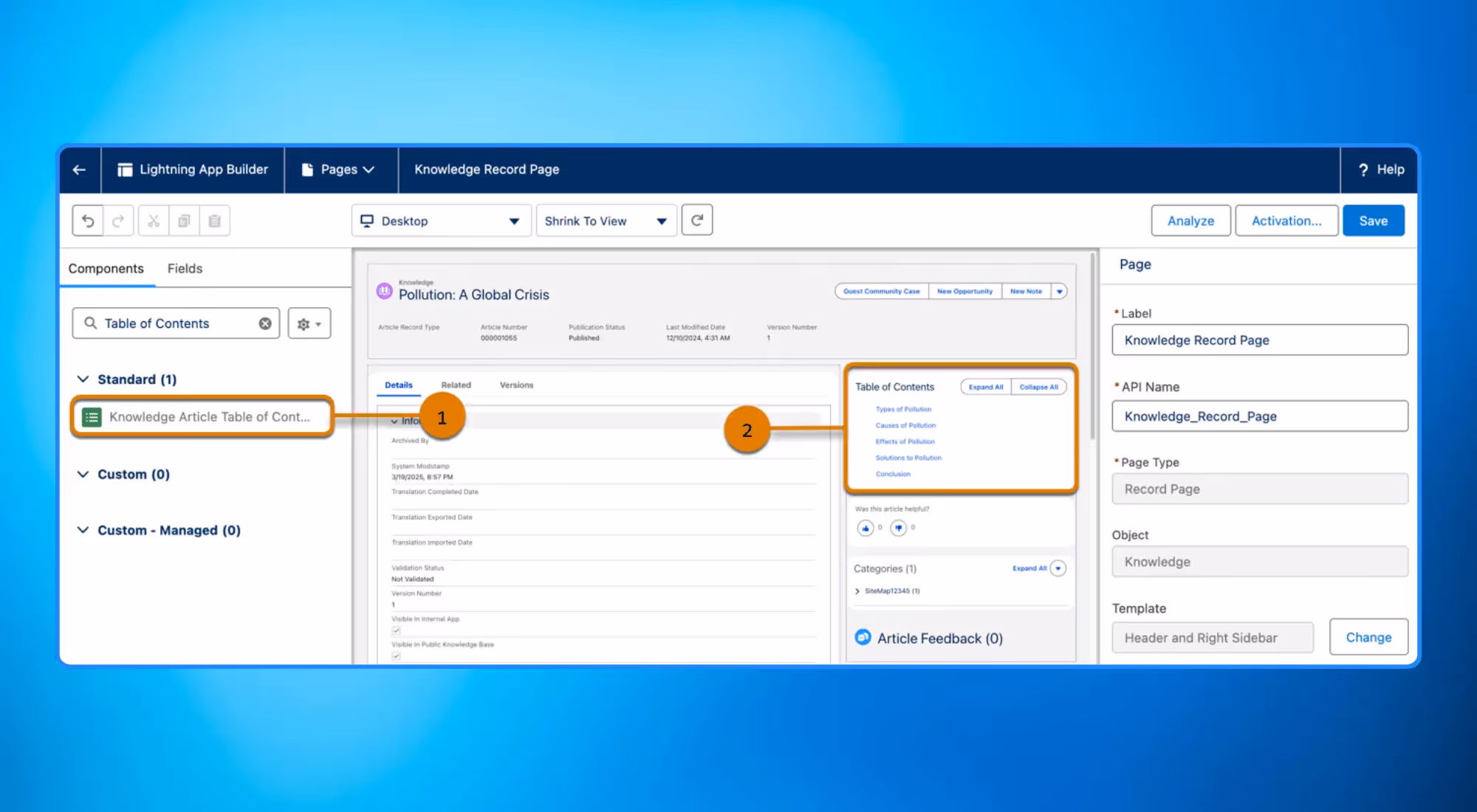Expand the SiteMap12345 category
Screen dimensions: 1477x812
(x=857, y=591)
